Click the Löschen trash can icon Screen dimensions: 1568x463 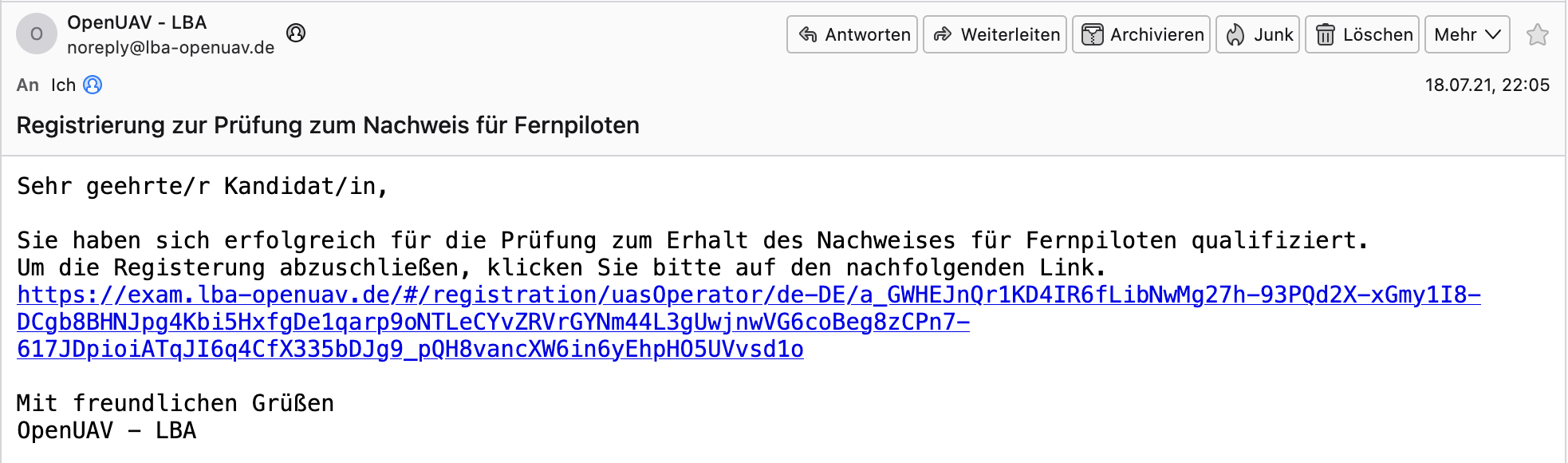click(x=1325, y=34)
